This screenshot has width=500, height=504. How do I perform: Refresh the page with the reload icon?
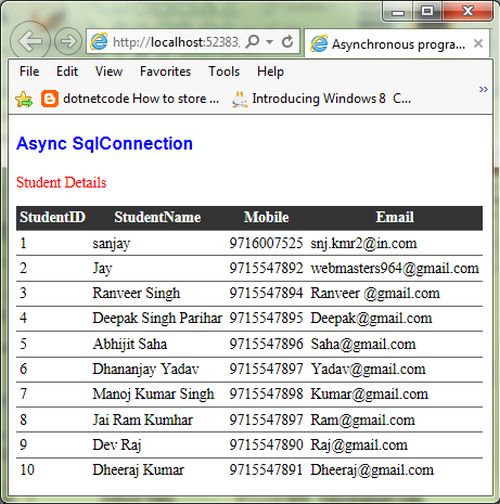[287, 42]
